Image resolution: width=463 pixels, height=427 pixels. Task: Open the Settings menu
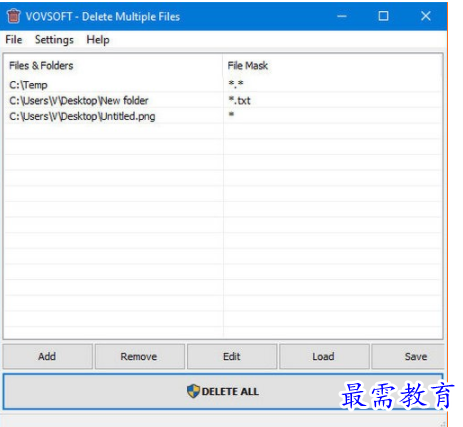point(54,40)
